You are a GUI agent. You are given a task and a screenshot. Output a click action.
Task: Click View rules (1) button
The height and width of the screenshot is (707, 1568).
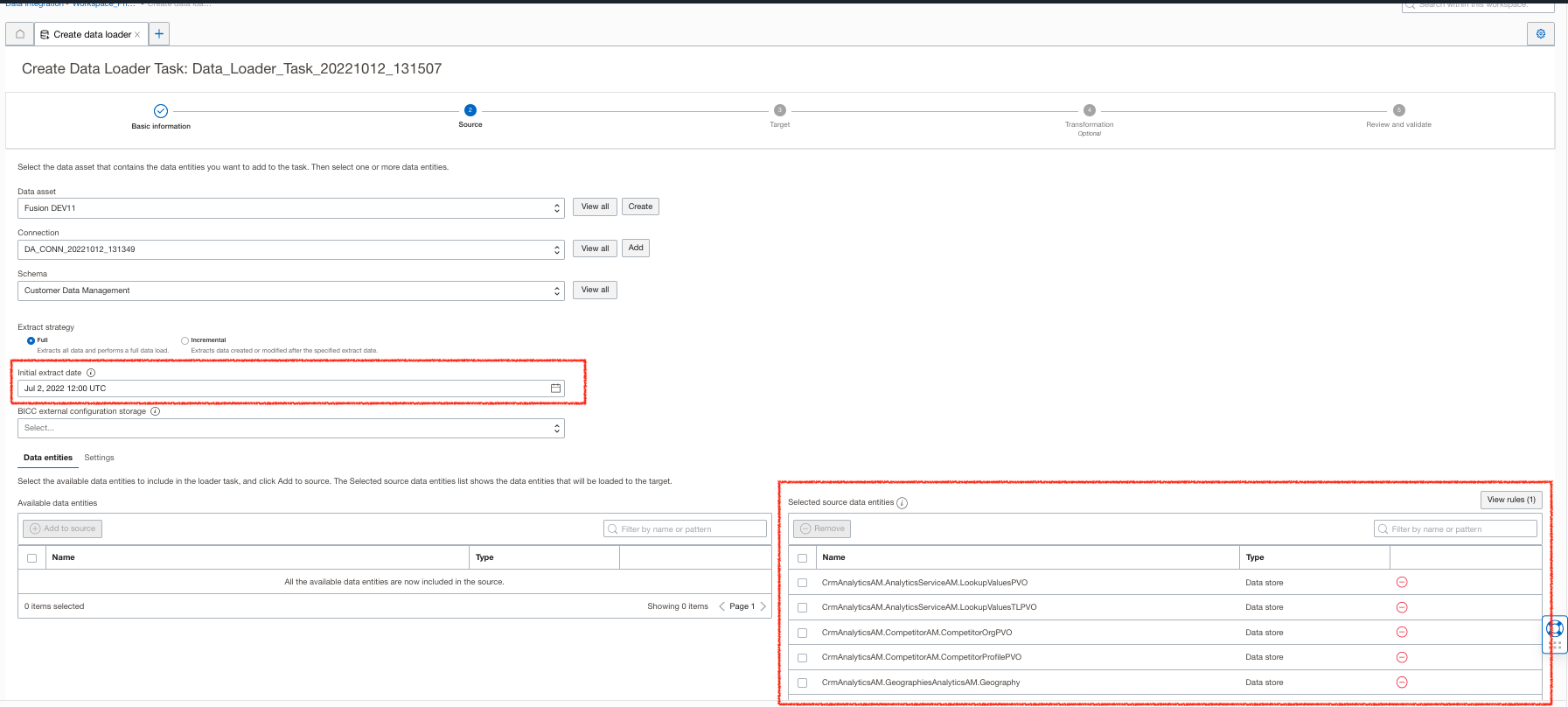coord(1511,500)
